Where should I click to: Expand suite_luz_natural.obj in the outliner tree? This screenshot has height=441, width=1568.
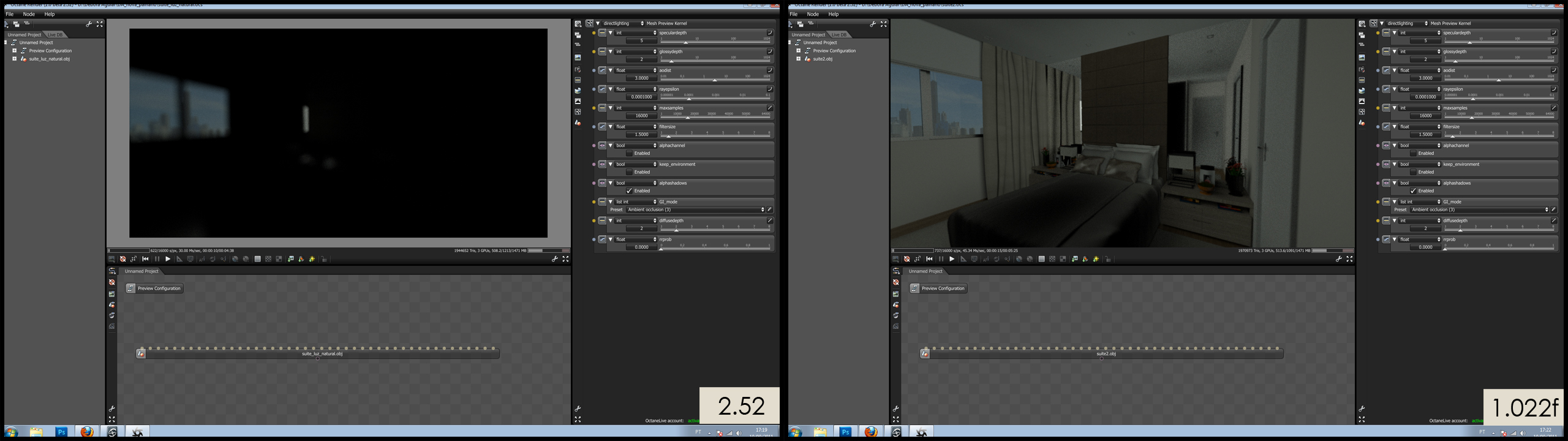15,59
